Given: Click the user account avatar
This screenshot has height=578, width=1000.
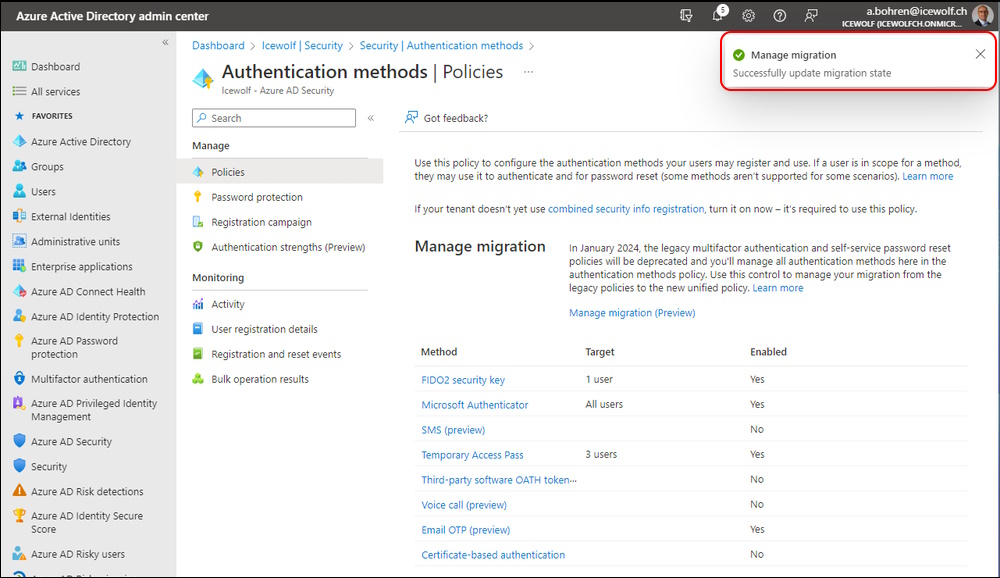Looking at the screenshot, I should pos(983,15).
